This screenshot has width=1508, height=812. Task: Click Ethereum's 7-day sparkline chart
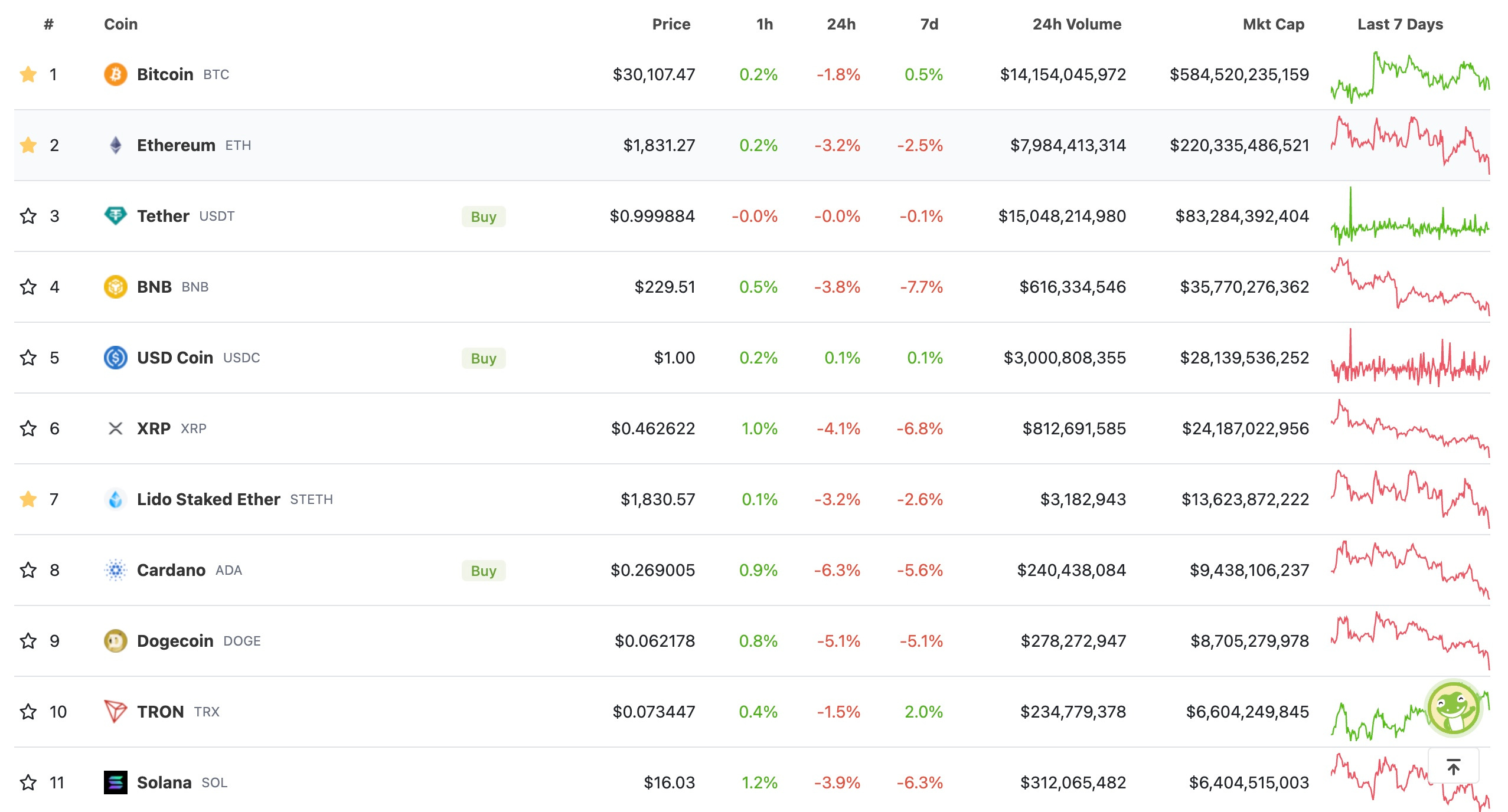point(1410,145)
